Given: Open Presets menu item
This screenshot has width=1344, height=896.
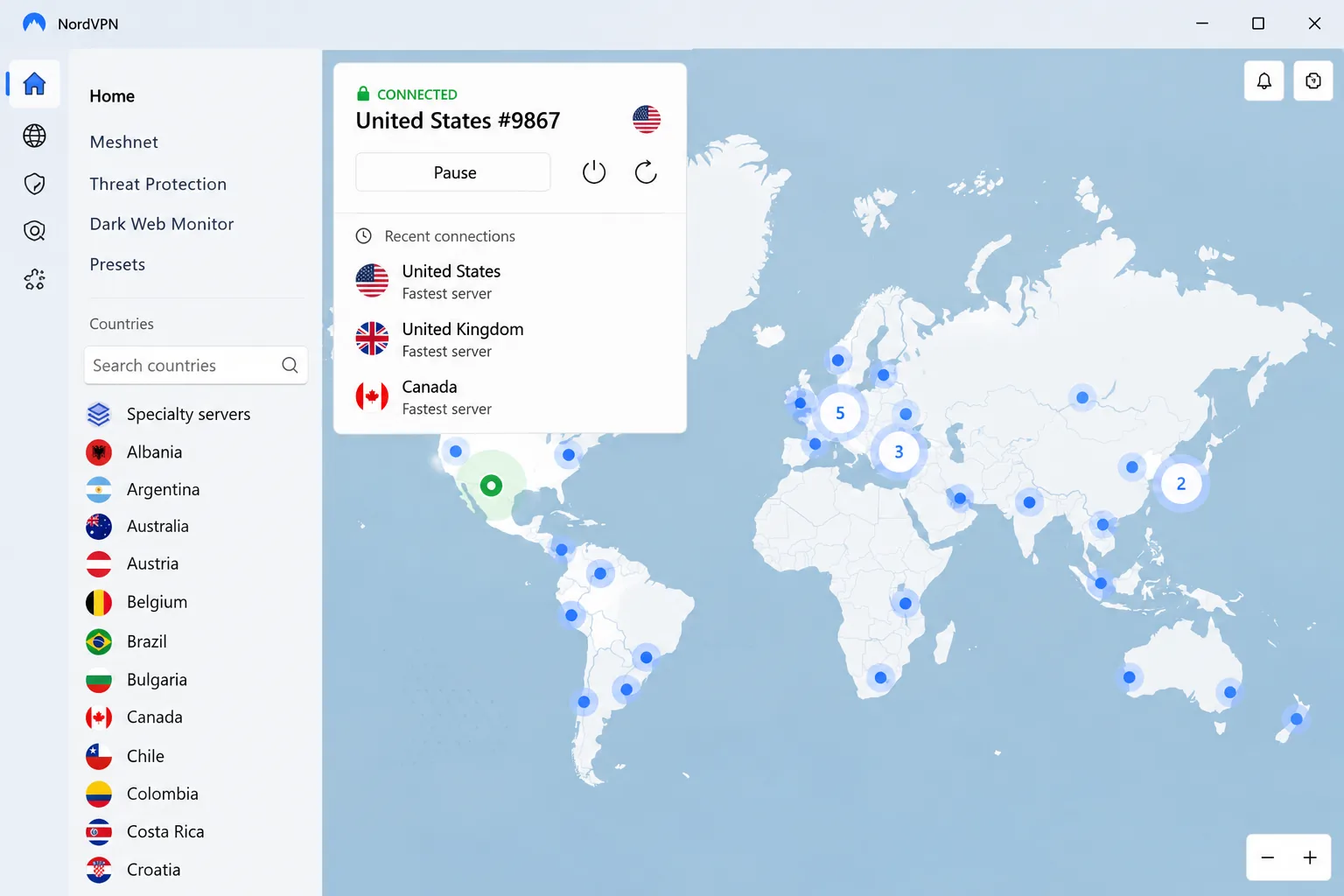Looking at the screenshot, I should (x=117, y=264).
